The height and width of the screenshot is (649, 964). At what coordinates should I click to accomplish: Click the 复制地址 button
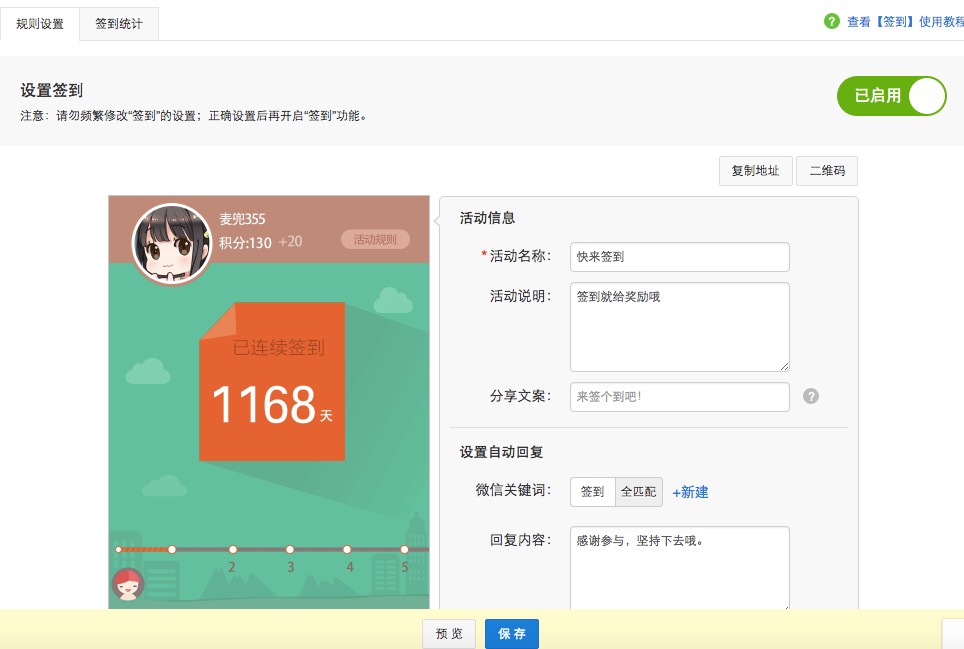tap(755, 171)
